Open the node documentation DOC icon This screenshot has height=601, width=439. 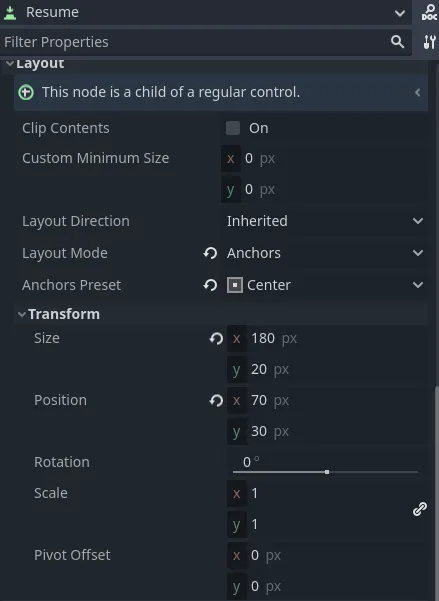click(429, 13)
